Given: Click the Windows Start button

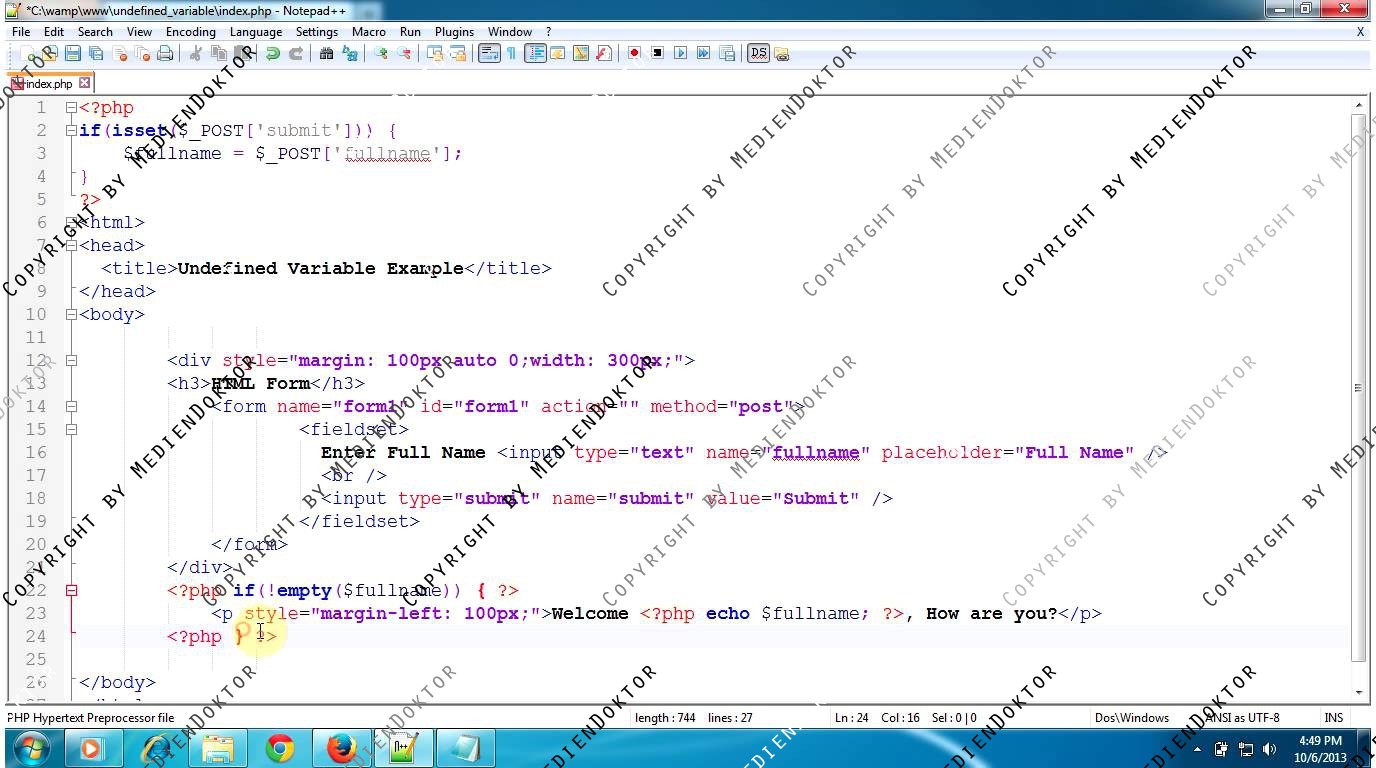Looking at the screenshot, I should pyautogui.click(x=30, y=748).
